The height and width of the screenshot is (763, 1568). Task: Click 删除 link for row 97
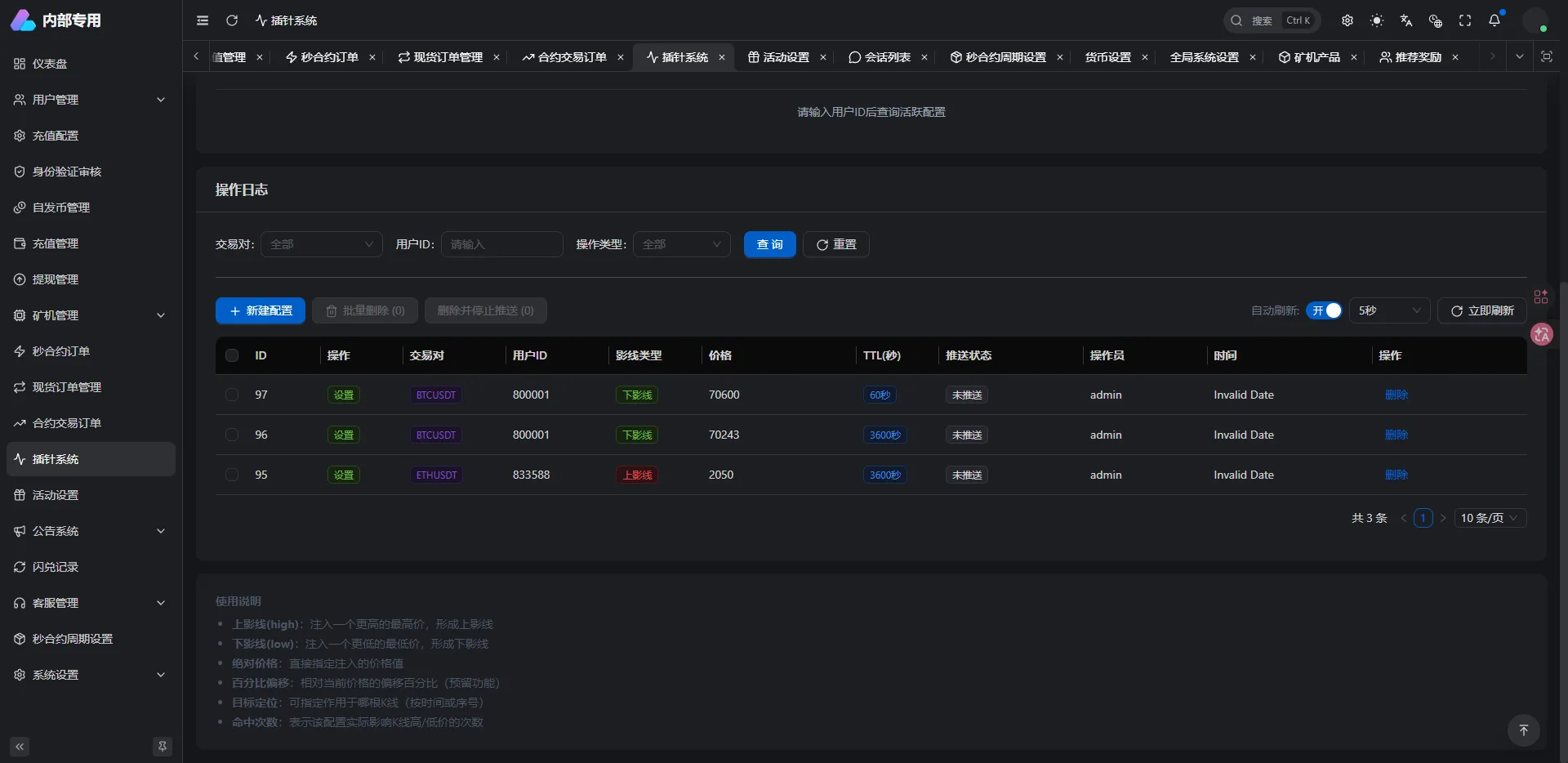[x=1396, y=395]
